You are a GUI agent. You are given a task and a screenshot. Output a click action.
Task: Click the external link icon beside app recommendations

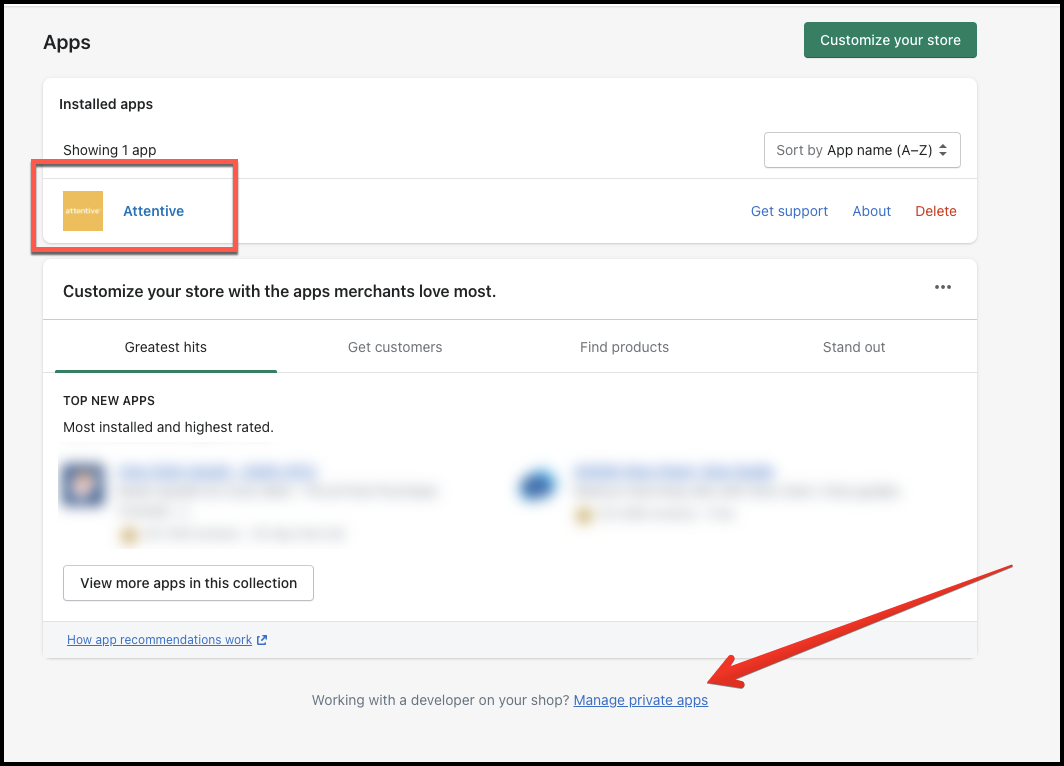tap(262, 640)
